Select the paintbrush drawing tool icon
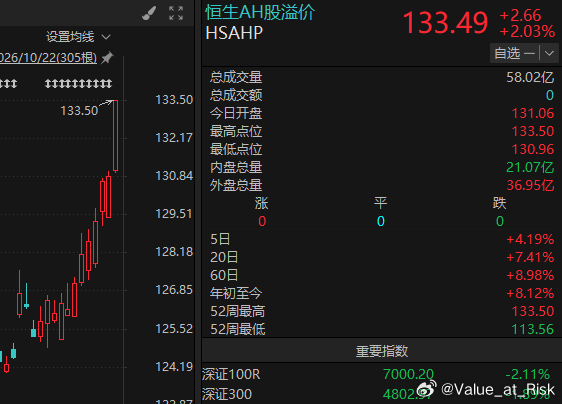Screen dimensions: 562x404 click(149, 13)
